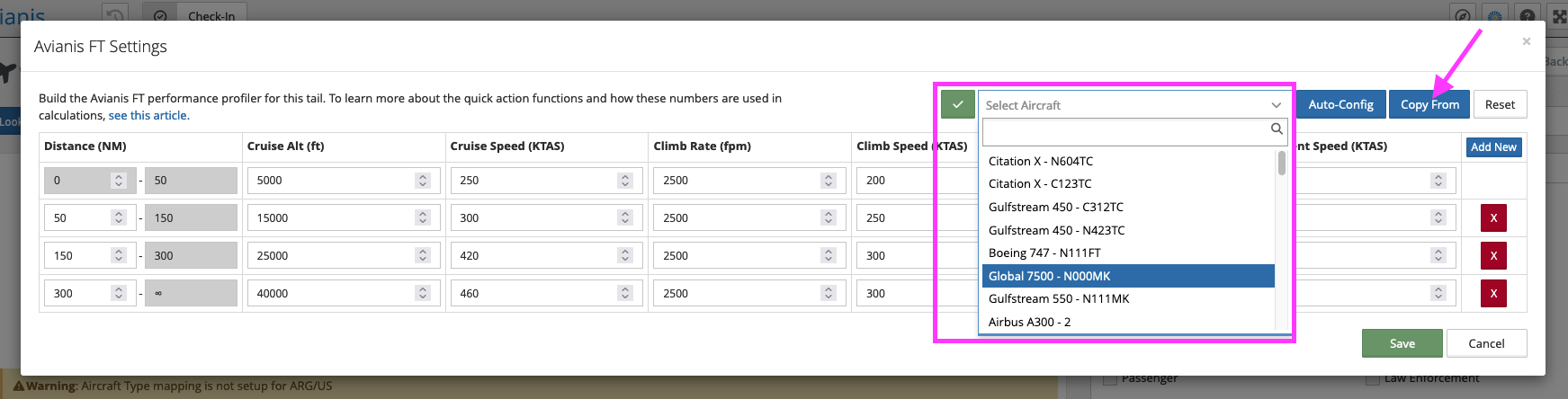
Task: Click the Cruise Speed field showing 420
Action: (x=547, y=255)
